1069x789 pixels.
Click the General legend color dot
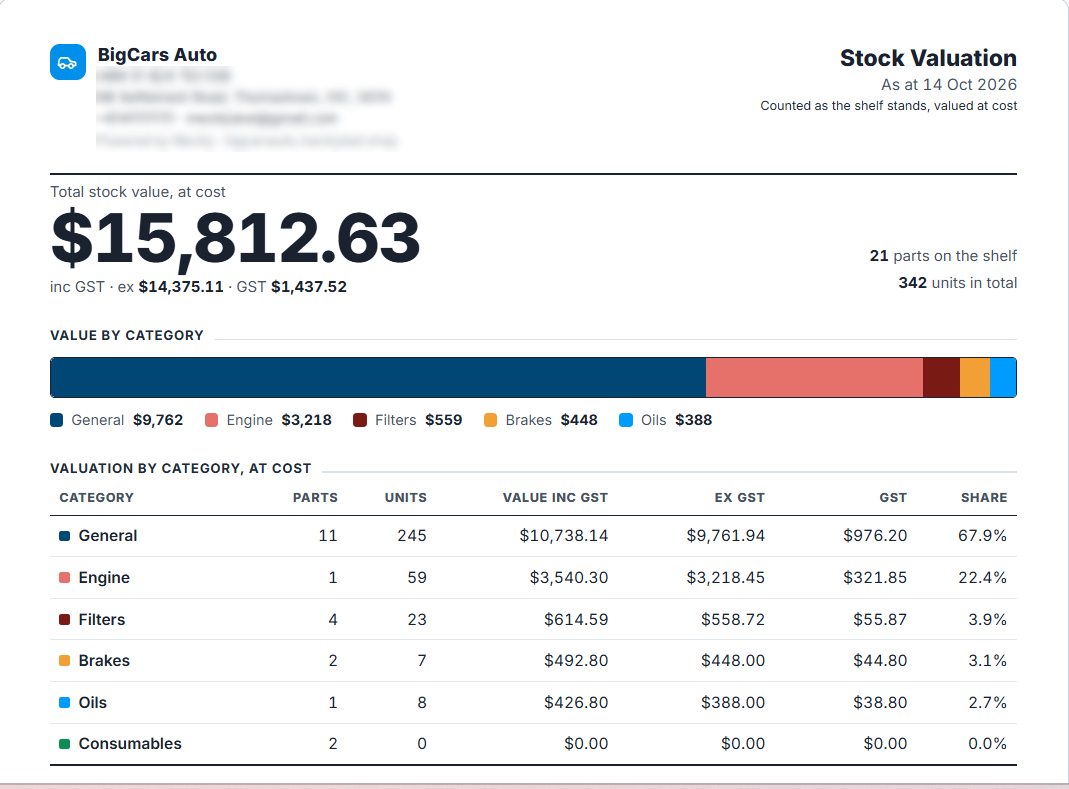click(57, 420)
